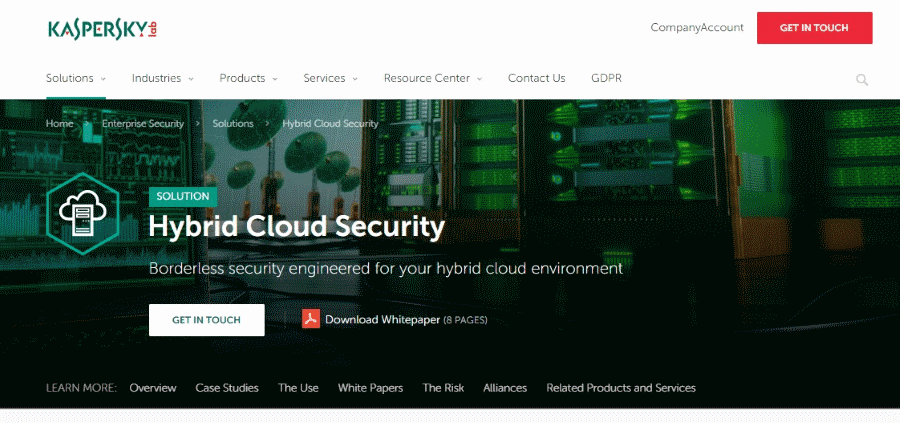This screenshot has width=900, height=423.
Task: Click the hybrid cloud hexagon icon
Action: (83, 214)
